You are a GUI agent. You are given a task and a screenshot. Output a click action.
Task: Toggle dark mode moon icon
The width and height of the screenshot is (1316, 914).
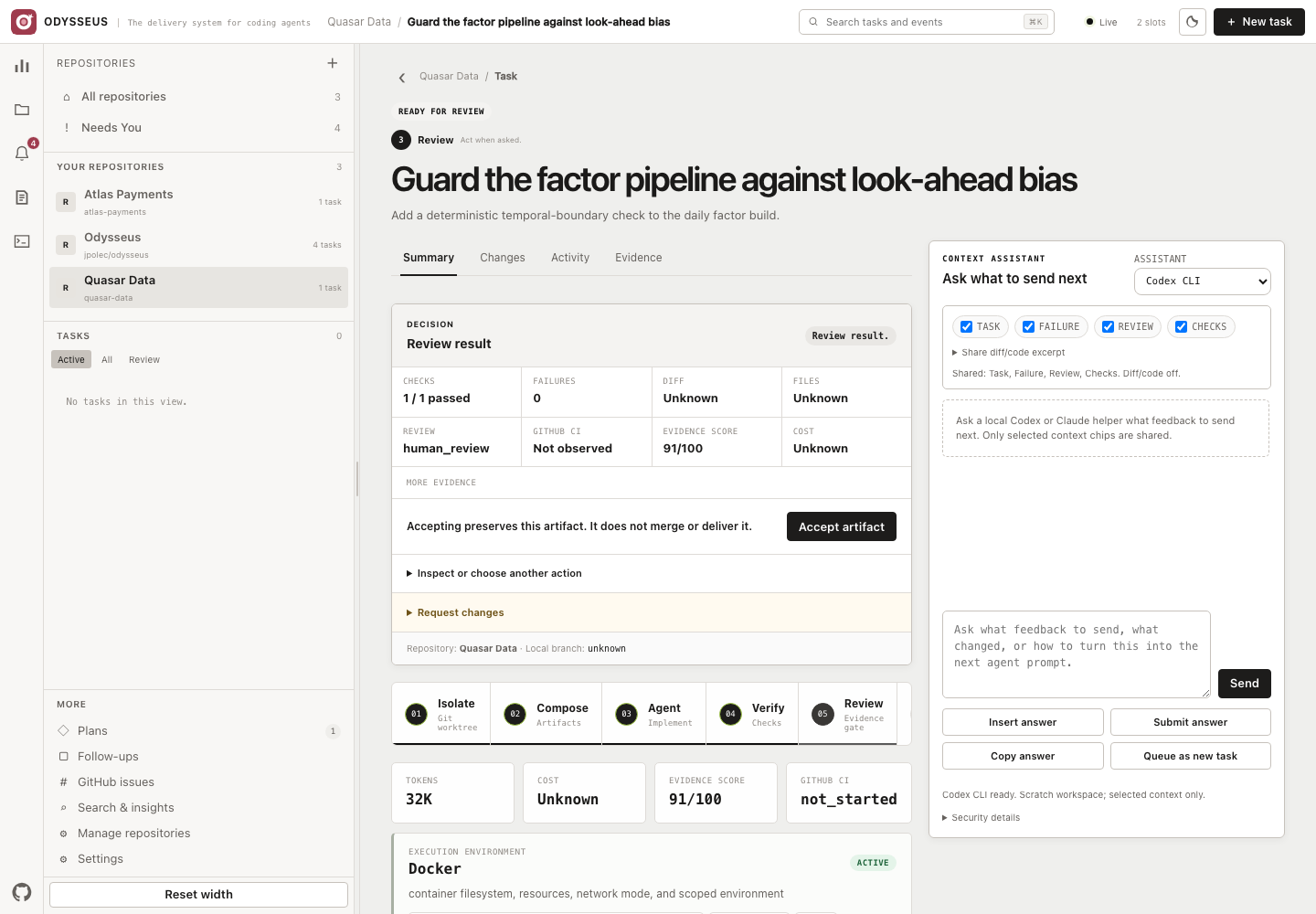pyautogui.click(x=1193, y=22)
